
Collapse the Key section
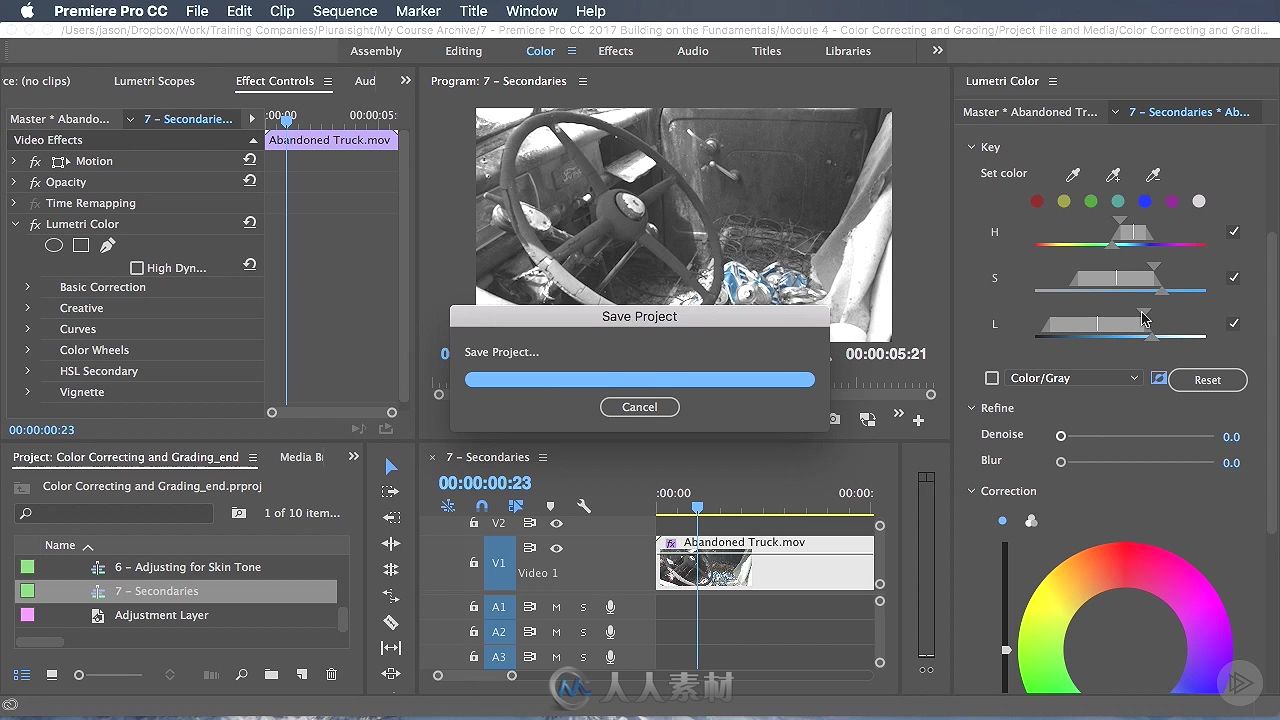(971, 147)
